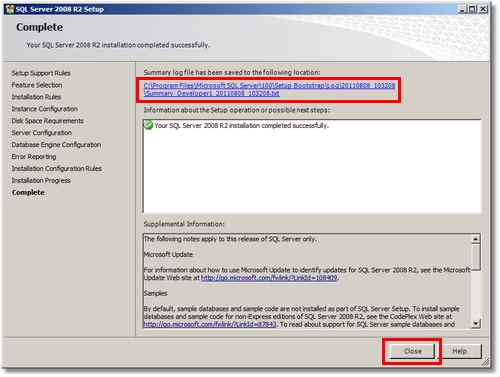Click the Supplemental Information scrollbar thumb

click(476, 257)
